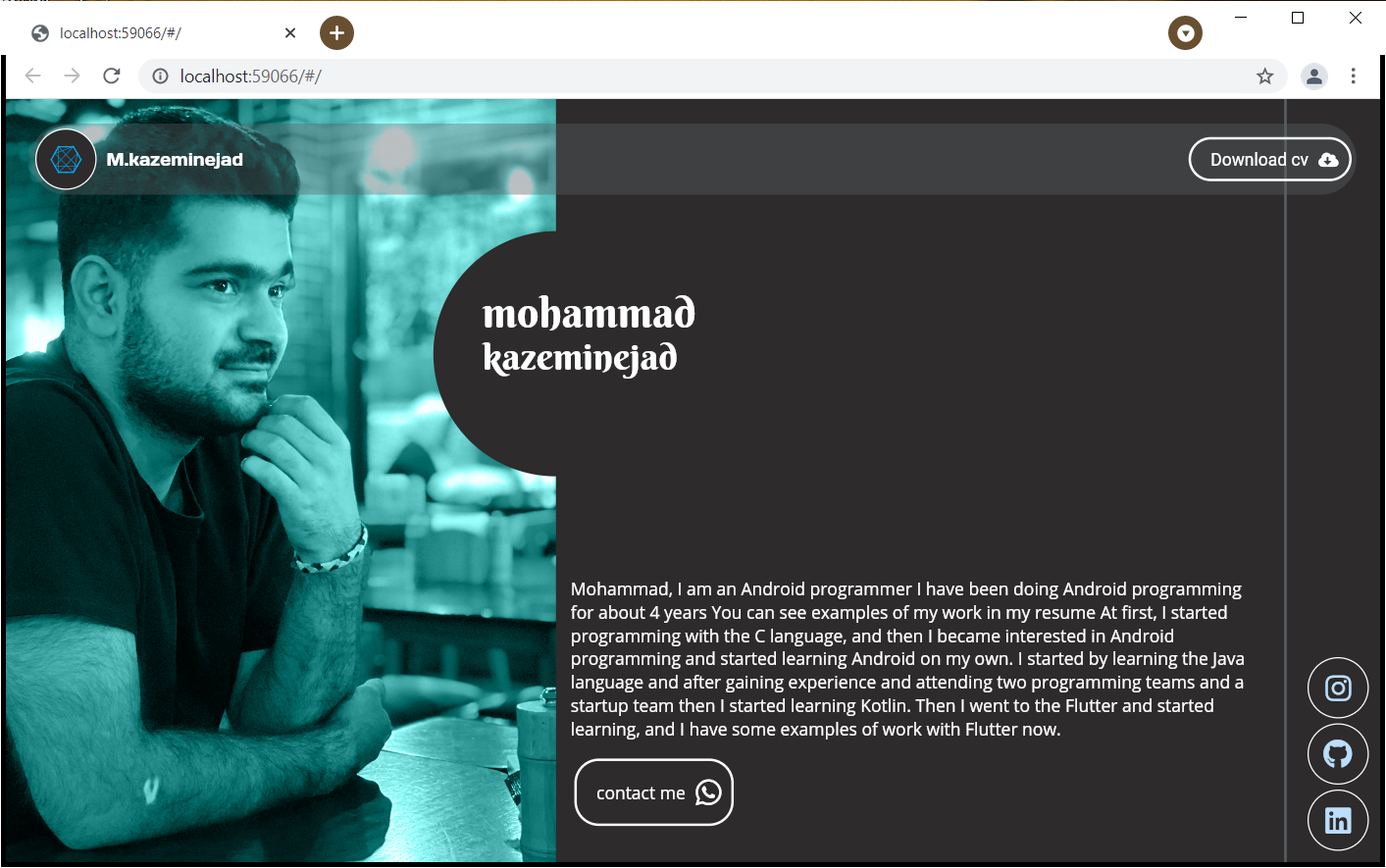1386x868 pixels.
Task: Click the profile photo of Mohammad
Action: [281, 481]
